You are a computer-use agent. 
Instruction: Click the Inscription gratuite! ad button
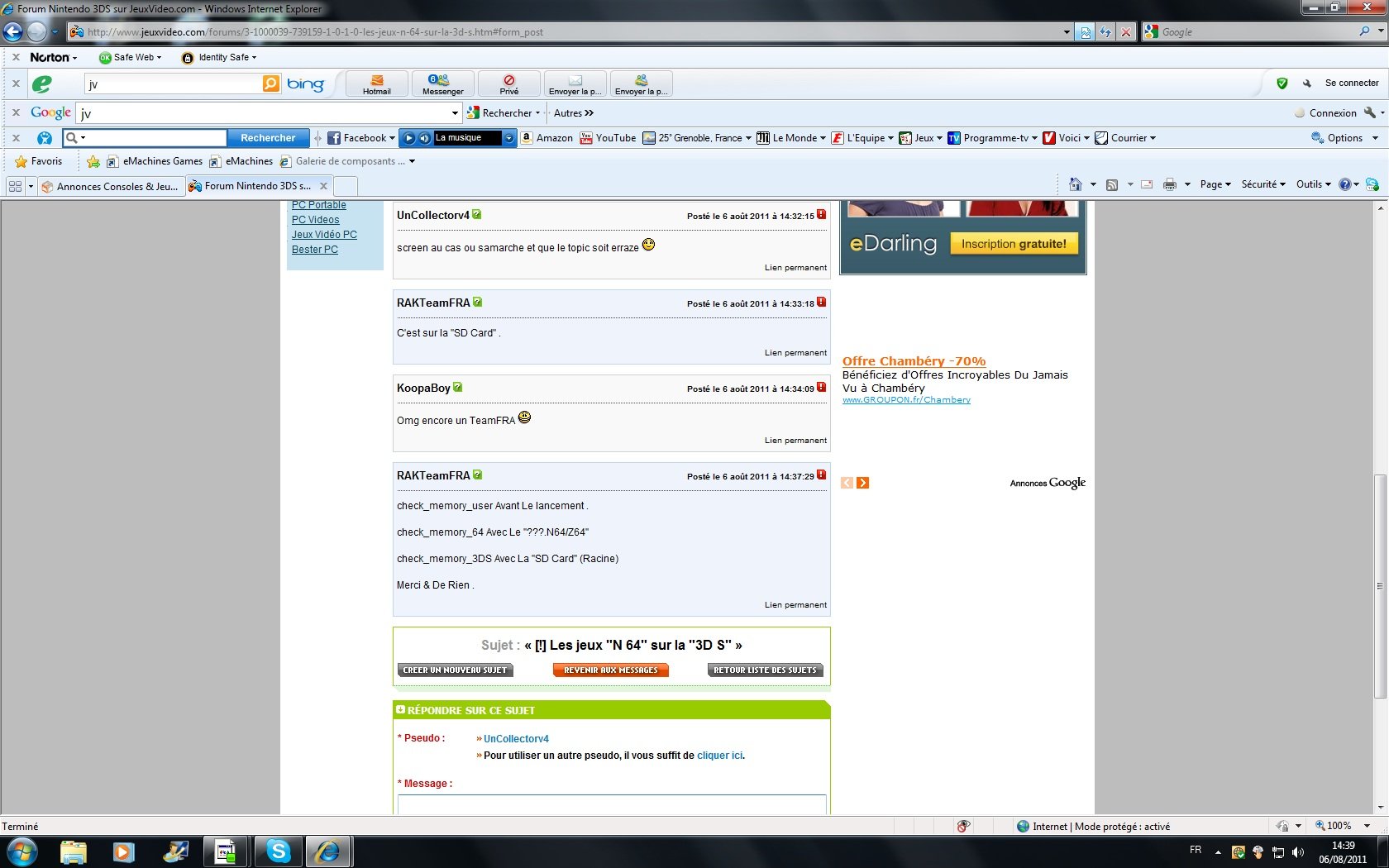point(1014,244)
